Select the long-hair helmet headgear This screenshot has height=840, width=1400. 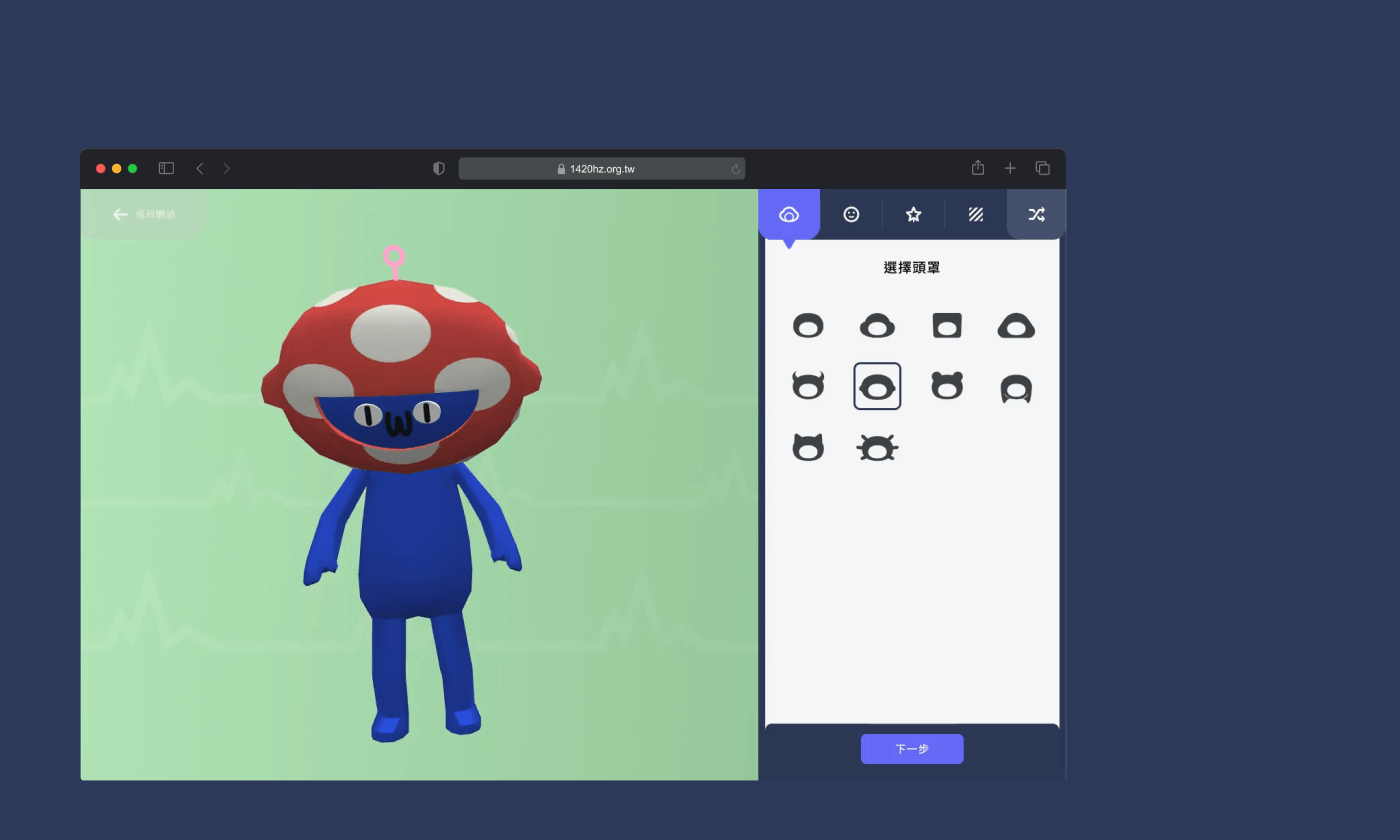(1016, 388)
